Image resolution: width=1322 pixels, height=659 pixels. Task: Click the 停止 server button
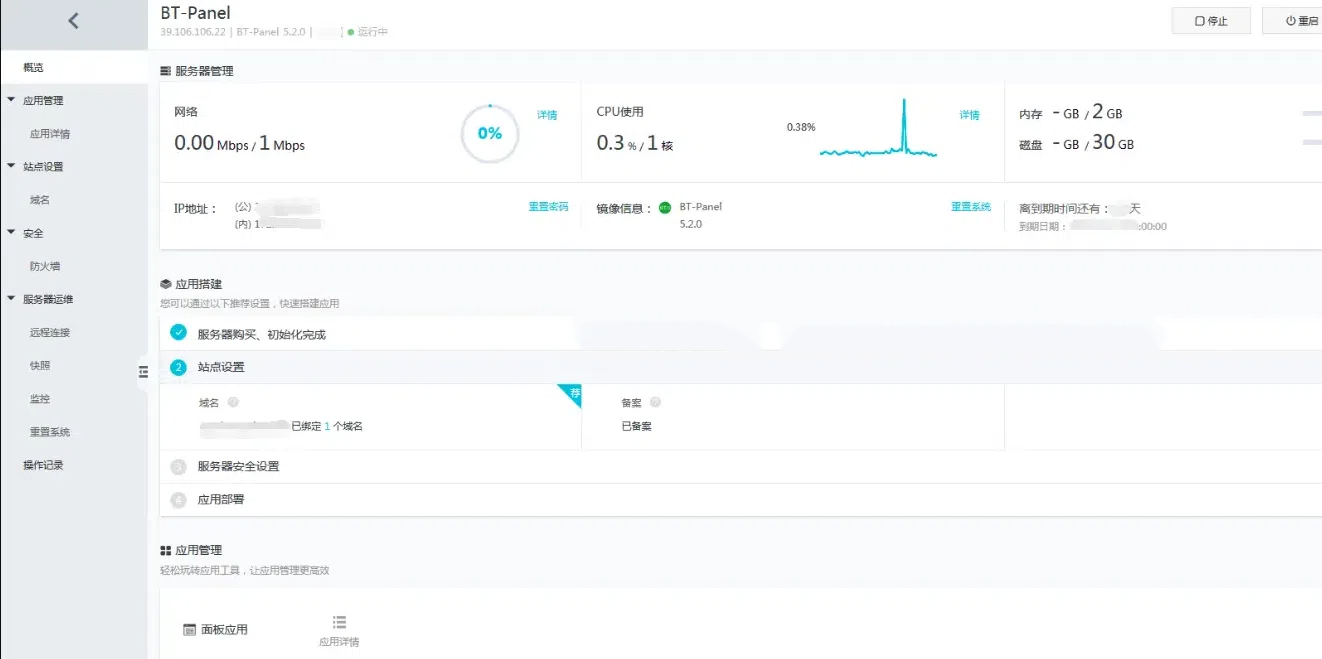click(1211, 21)
